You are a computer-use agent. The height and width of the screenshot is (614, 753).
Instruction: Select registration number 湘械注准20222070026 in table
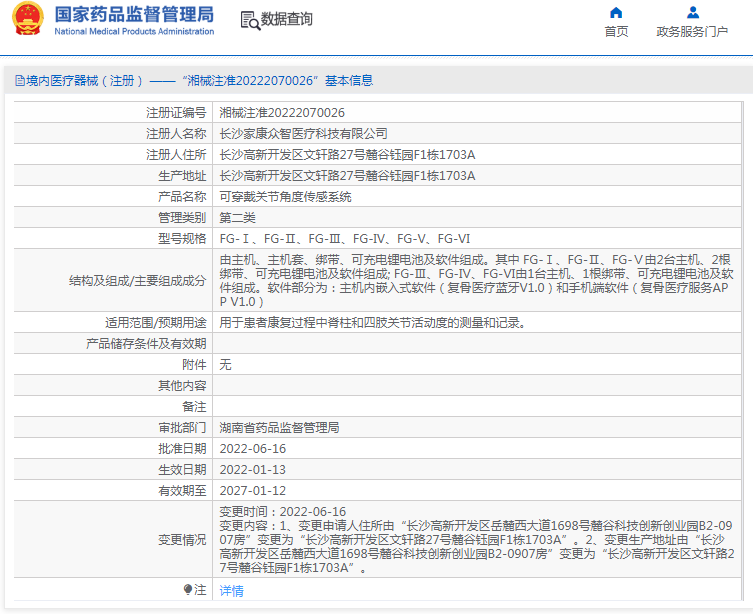[282, 113]
